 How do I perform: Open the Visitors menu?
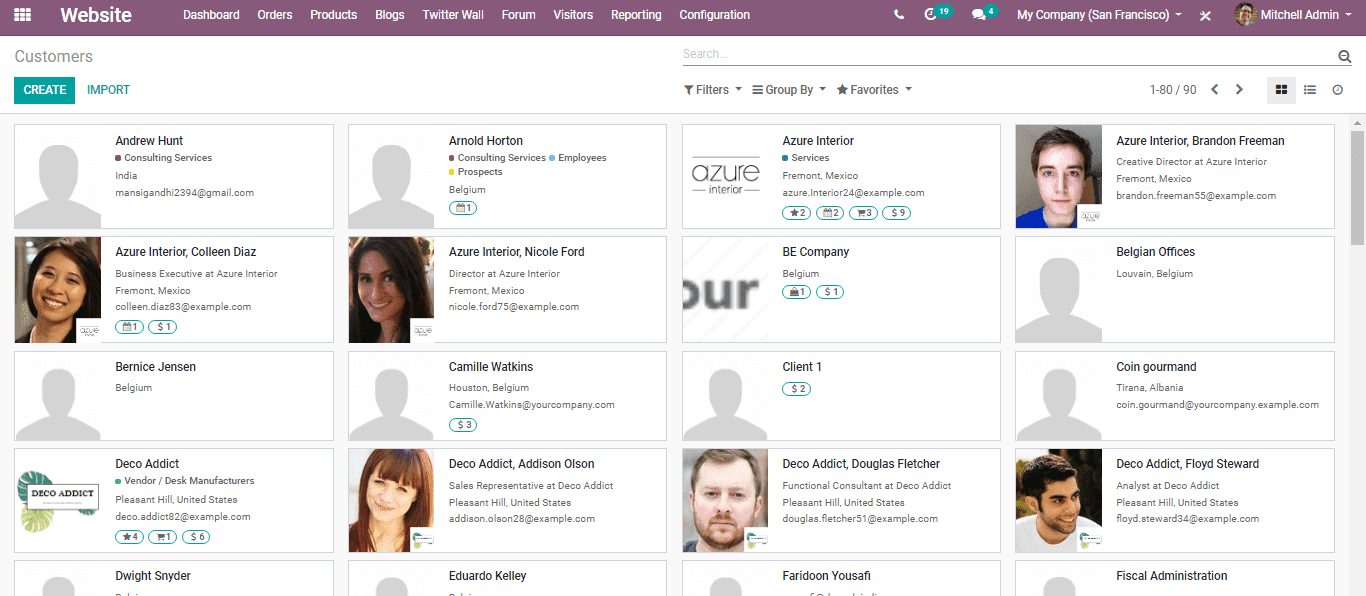tap(573, 15)
